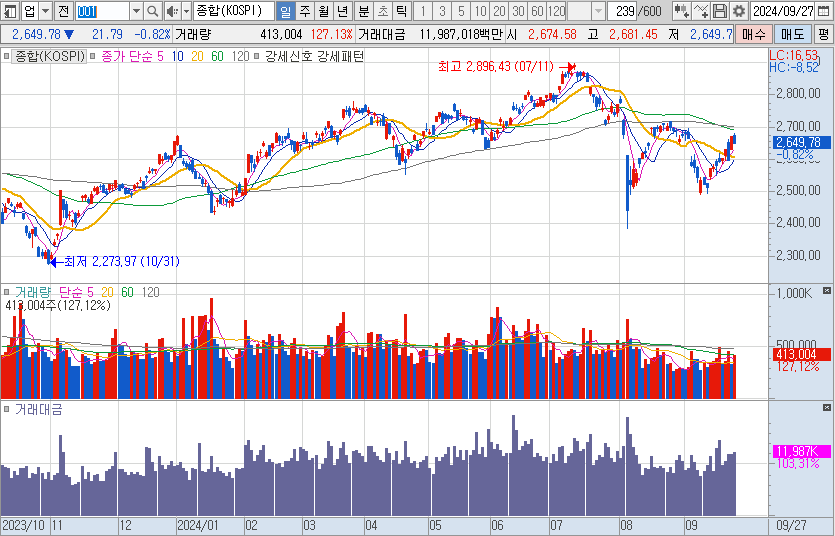The width and height of the screenshot is (835, 536).
Task: Select the 분 minute period
Action: pos(364,11)
